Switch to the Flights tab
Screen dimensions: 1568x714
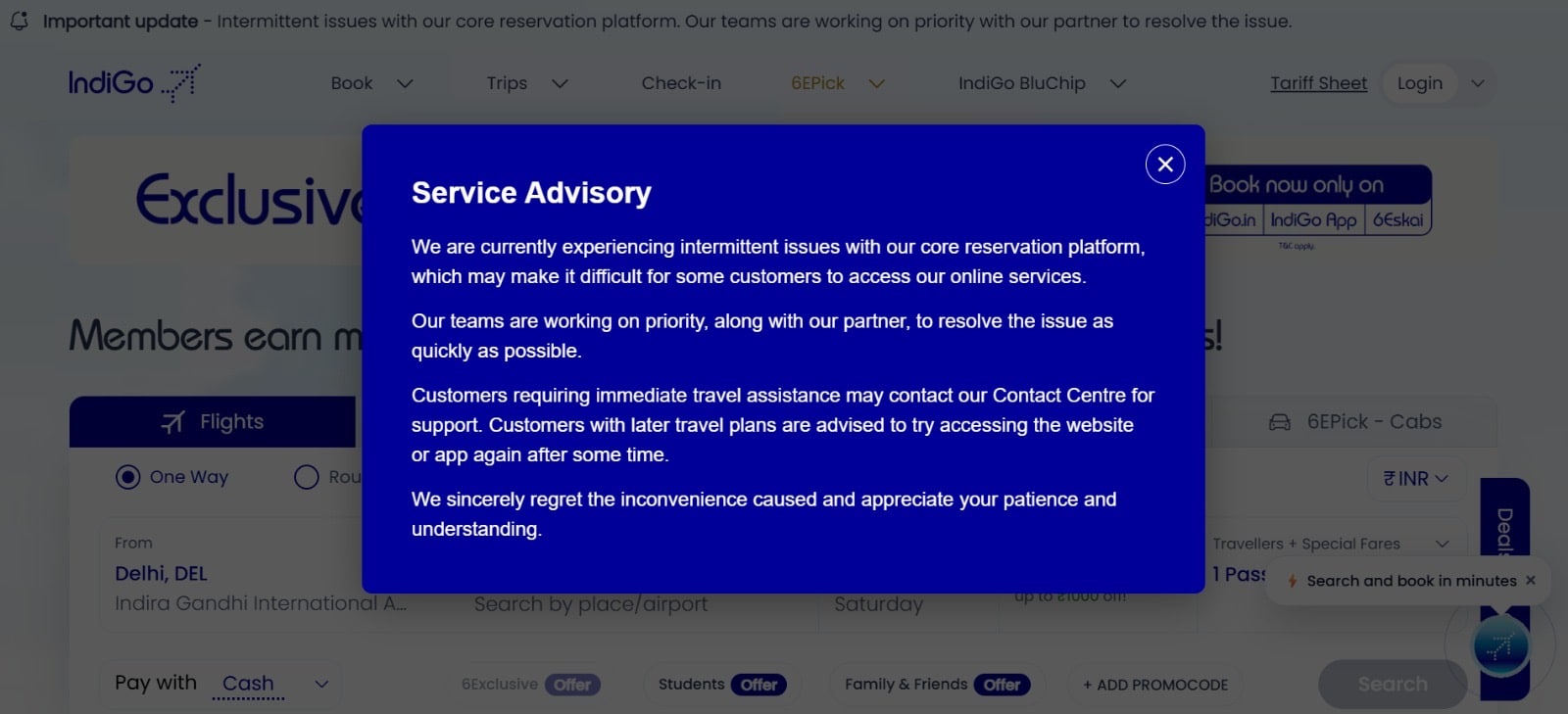pos(213,421)
